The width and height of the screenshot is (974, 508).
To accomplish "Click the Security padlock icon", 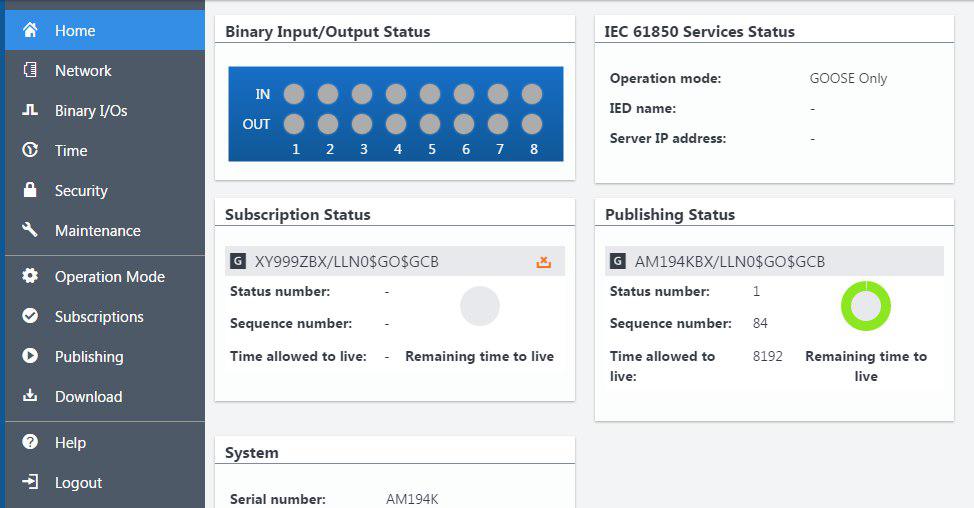I will 30,190.
